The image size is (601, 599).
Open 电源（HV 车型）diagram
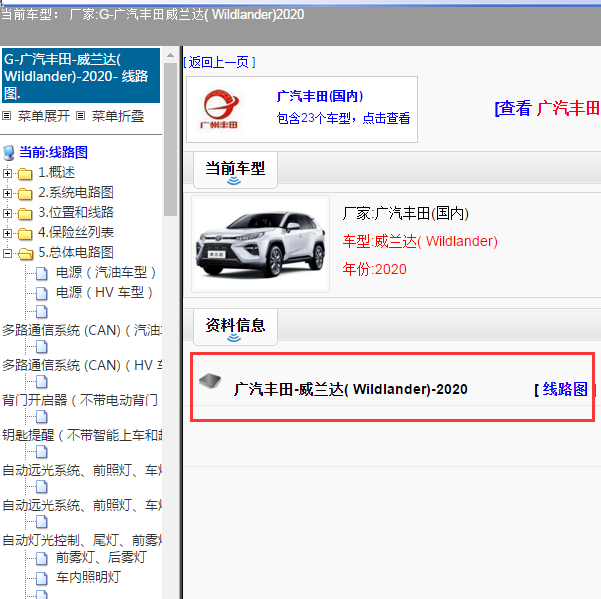(x=104, y=292)
